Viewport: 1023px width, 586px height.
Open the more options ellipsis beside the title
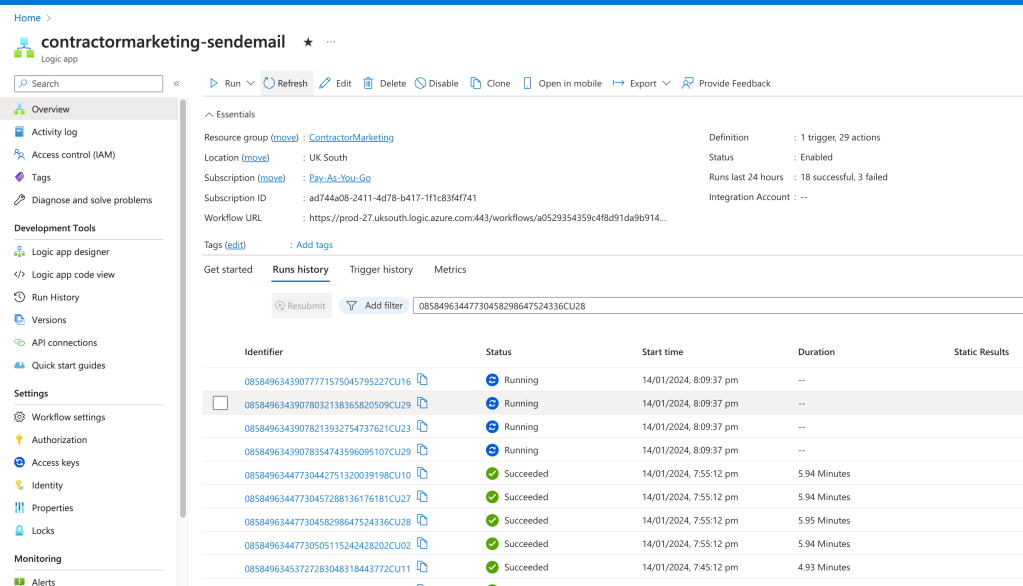pos(331,42)
